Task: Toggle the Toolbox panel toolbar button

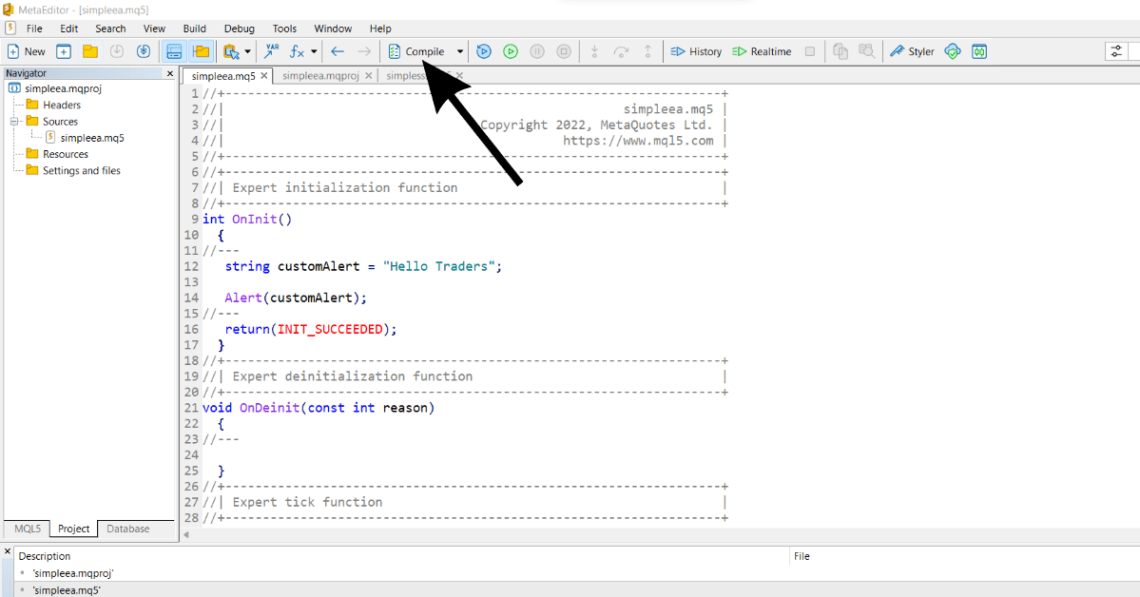Action: pyautogui.click(x=201, y=51)
